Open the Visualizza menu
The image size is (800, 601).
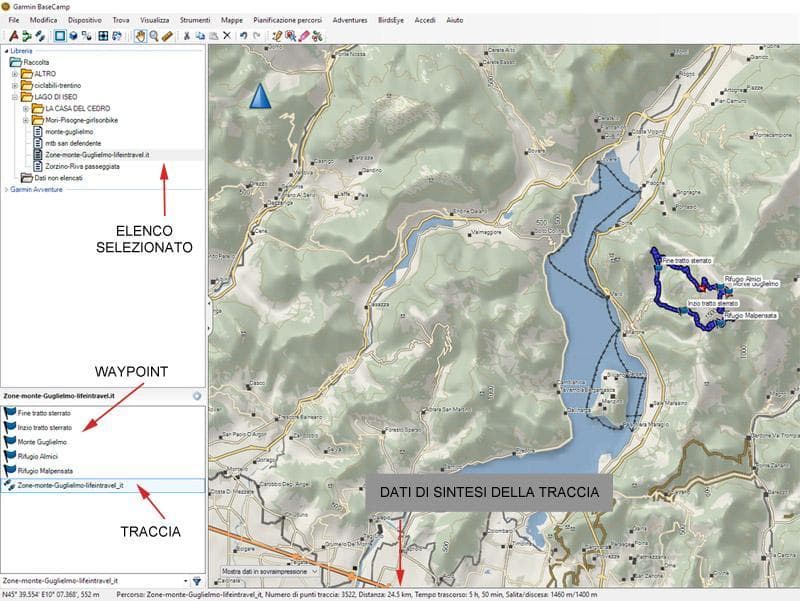tap(155, 20)
